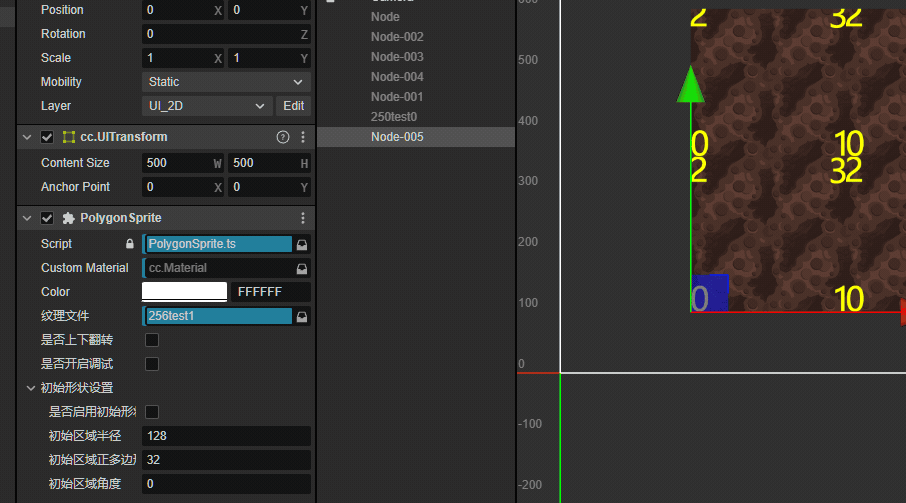This screenshot has width=906, height=503.
Task: Click Anchor Point X field
Action: tap(183, 187)
